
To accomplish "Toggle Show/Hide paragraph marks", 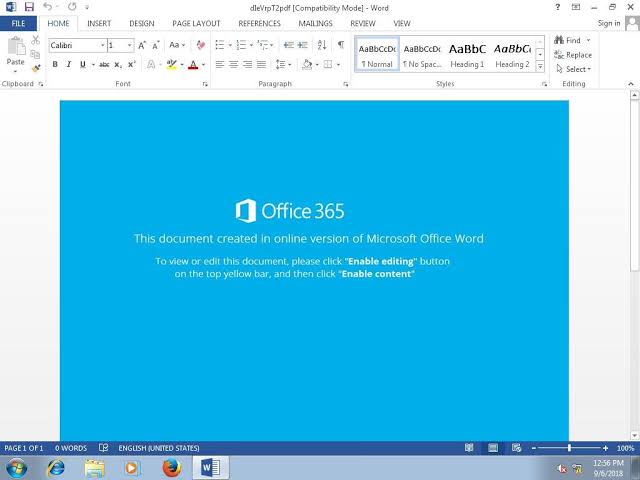I will pyautogui.click(x=340, y=45).
